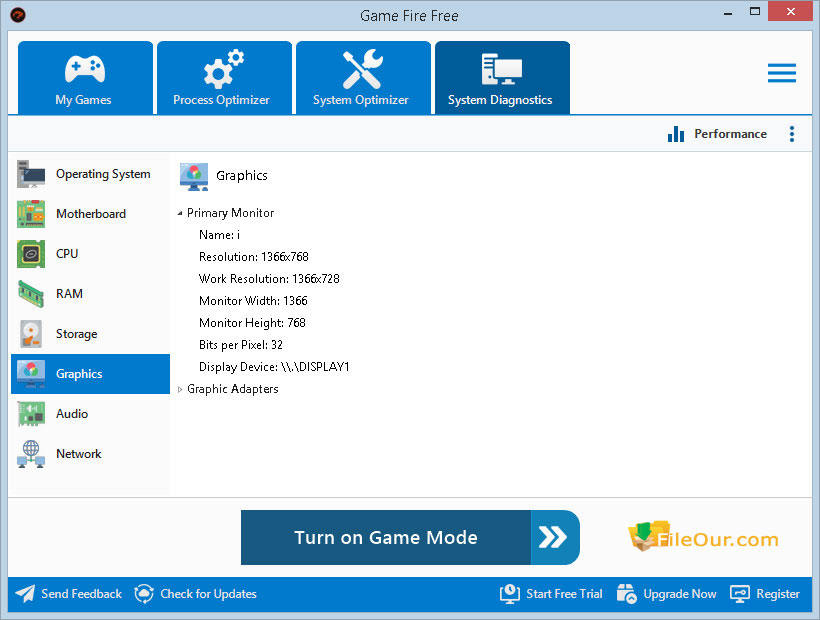Click the Upgrade Now gift icon

tap(627, 594)
